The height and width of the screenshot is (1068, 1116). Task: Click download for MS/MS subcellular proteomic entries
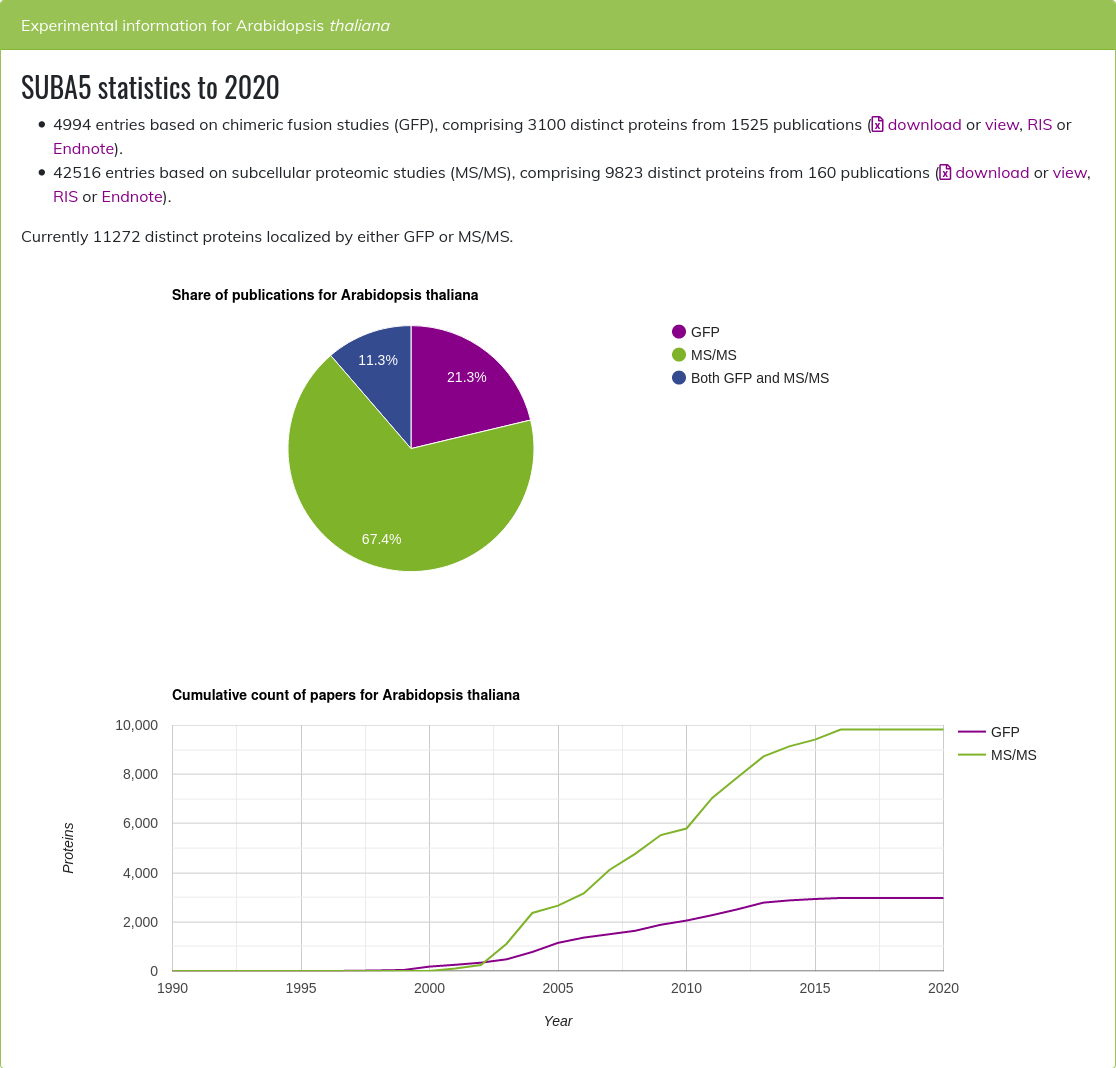(x=993, y=172)
